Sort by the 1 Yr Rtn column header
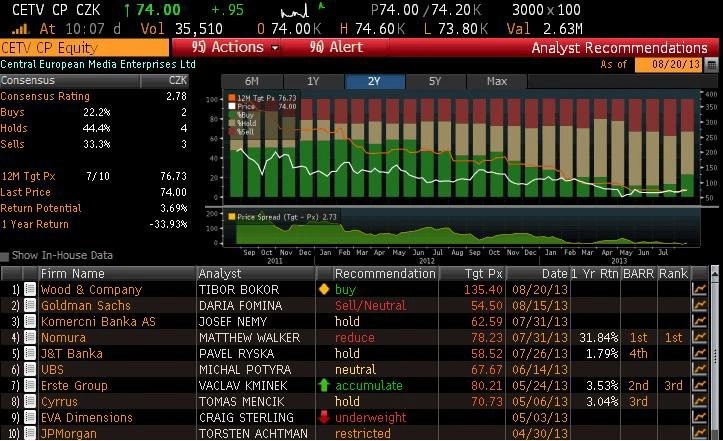This screenshot has width=723, height=441. click(x=595, y=274)
